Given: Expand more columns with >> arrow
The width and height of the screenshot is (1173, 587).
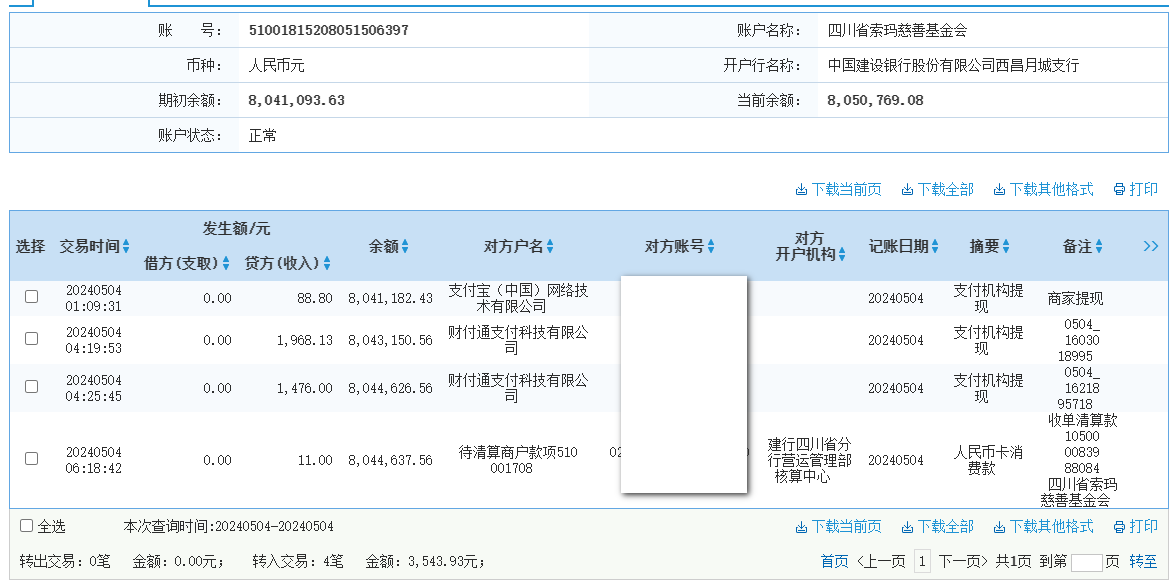Looking at the screenshot, I should tap(1151, 246).
